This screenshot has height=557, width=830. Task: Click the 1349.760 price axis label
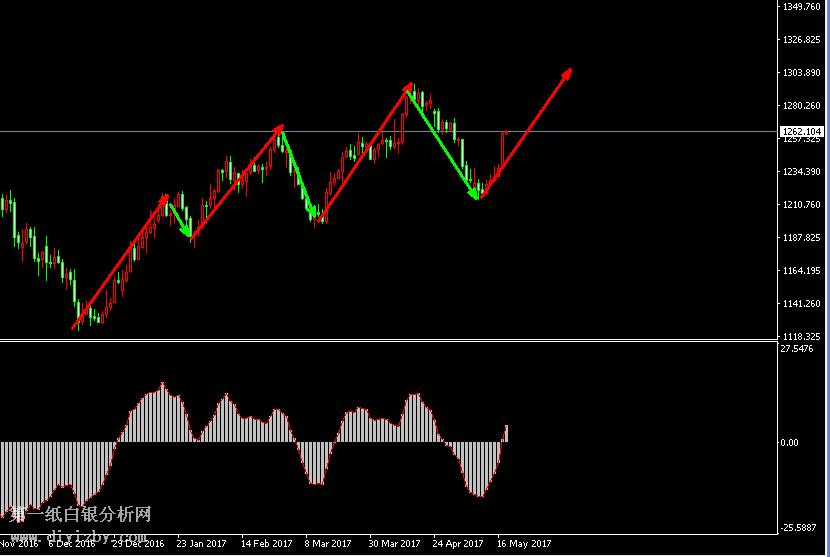pos(802,7)
